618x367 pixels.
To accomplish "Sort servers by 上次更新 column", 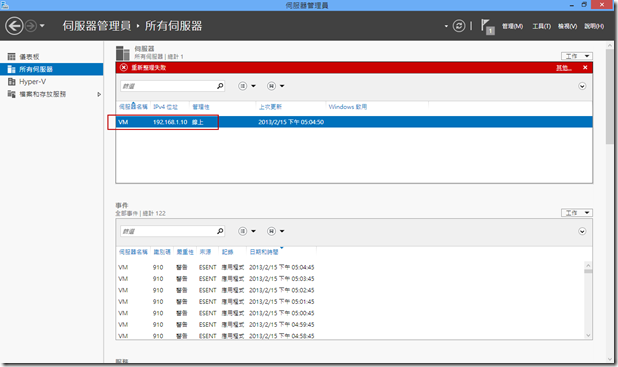I will point(270,107).
